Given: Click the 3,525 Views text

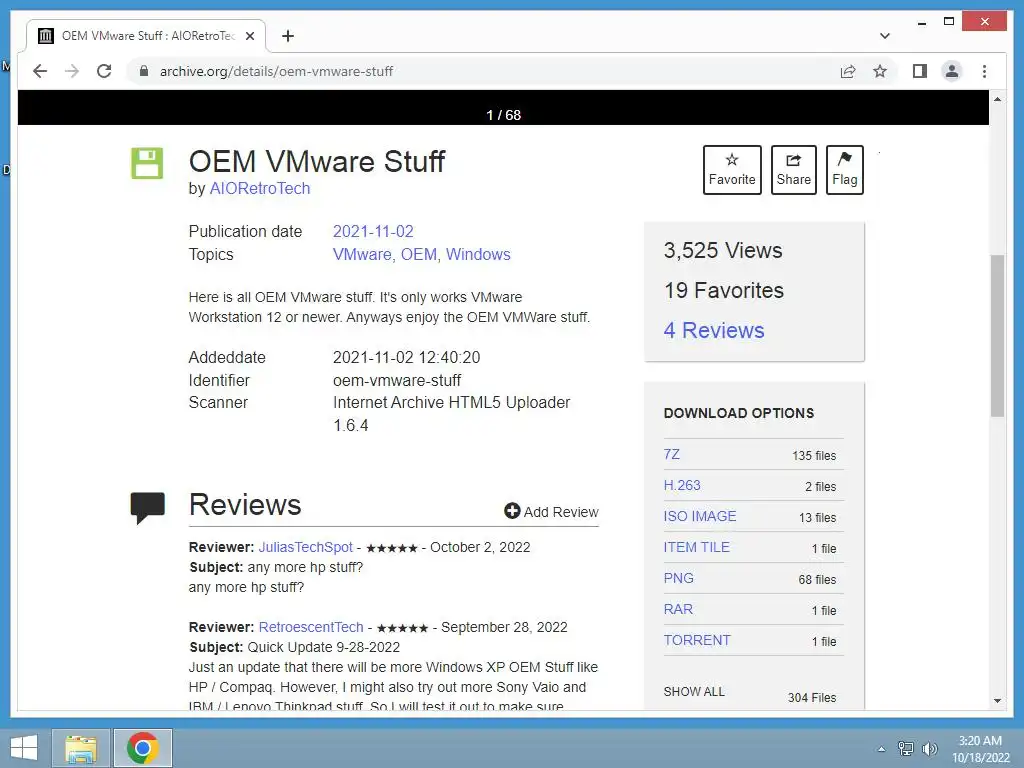Looking at the screenshot, I should [x=723, y=250].
